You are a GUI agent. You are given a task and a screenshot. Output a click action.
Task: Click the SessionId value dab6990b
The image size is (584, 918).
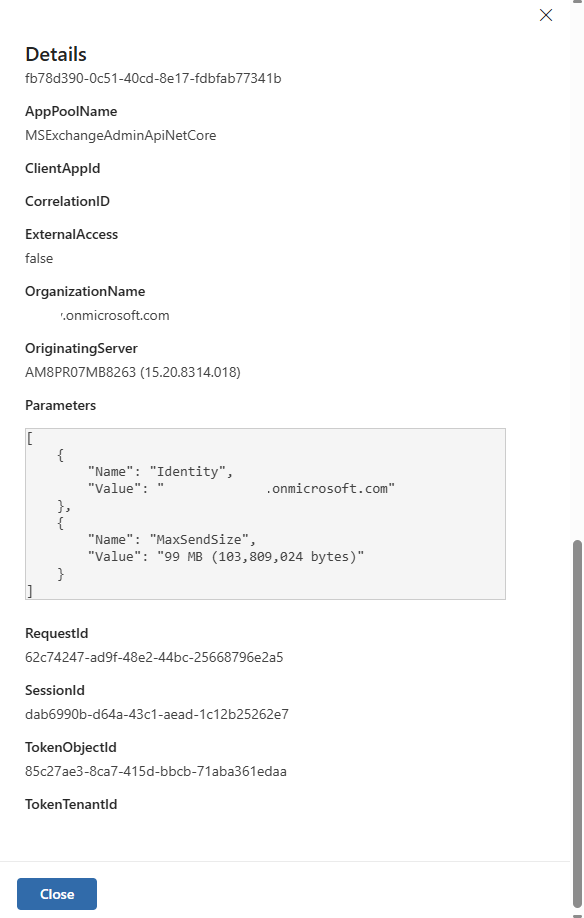tap(157, 714)
